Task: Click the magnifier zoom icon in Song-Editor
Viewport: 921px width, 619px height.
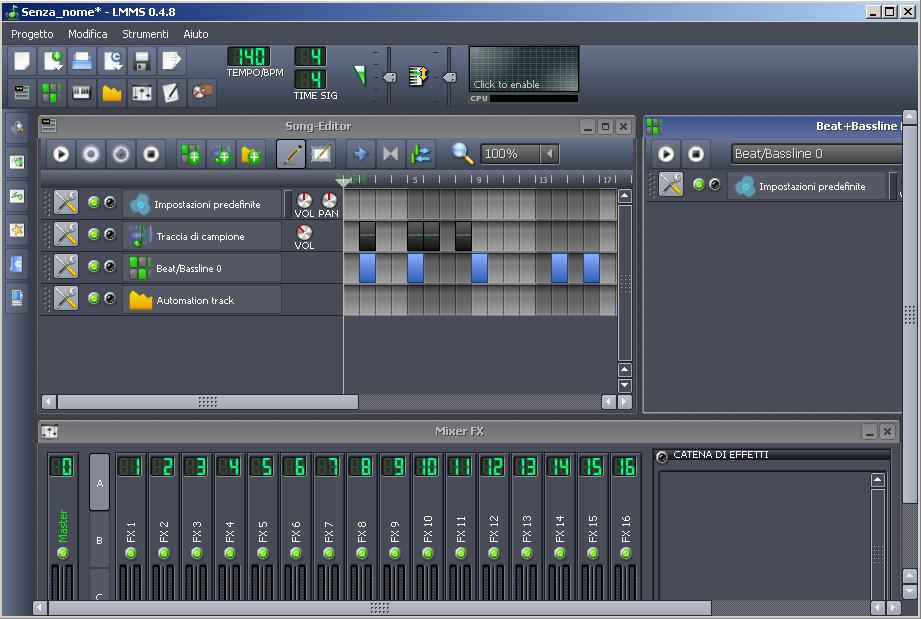Action: 462,154
